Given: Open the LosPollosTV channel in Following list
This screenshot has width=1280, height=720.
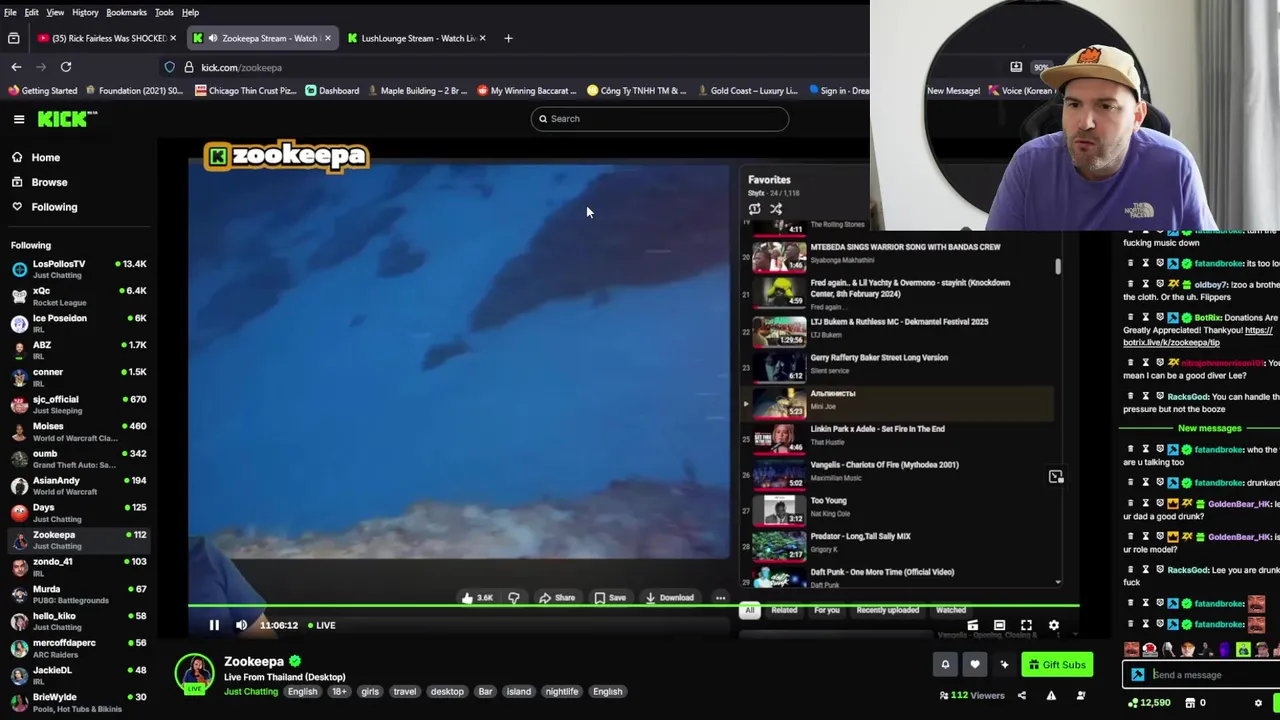Looking at the screenshot, I should pos(78,269).
